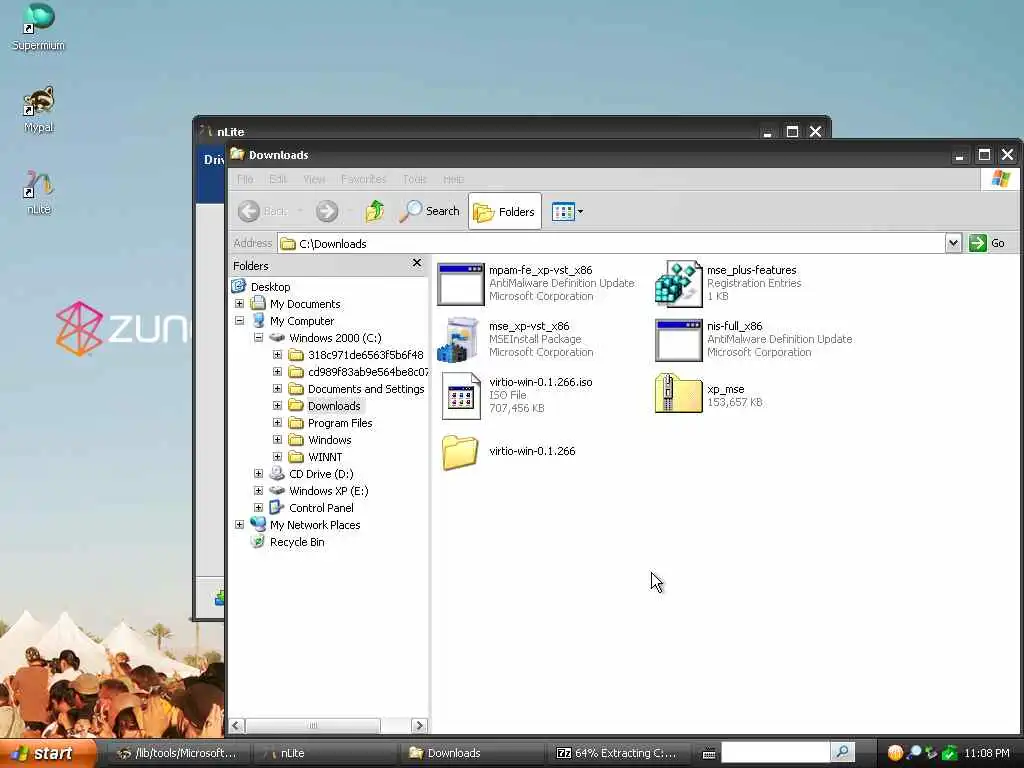Select the mpam-fe_xp-vst_x86 file icon
Viewport: 1024px width, 768px height.
coord(460,284)
